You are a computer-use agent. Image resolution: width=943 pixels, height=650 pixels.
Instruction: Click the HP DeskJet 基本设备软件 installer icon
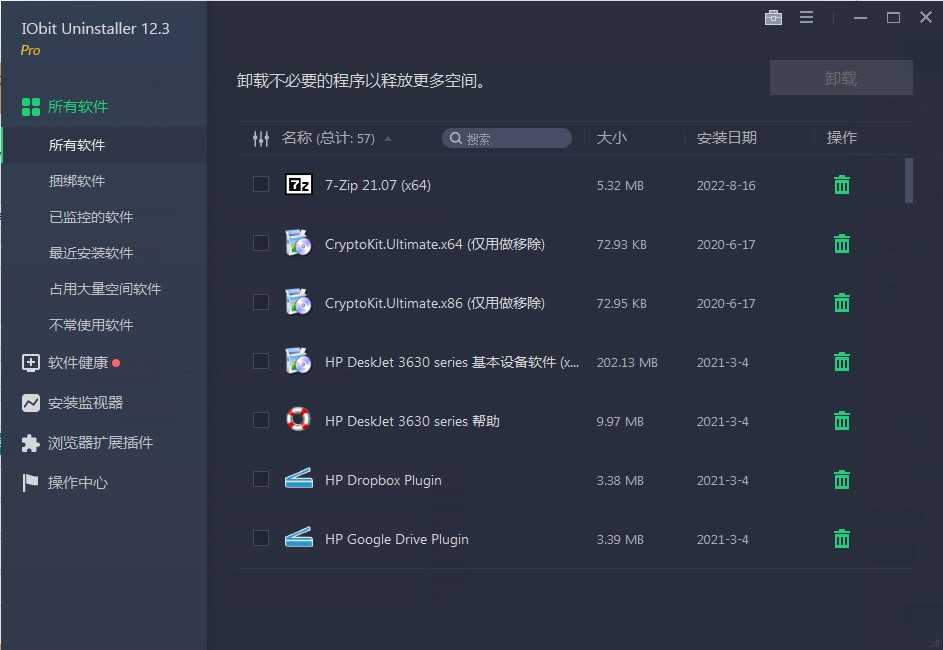point(298,361)
